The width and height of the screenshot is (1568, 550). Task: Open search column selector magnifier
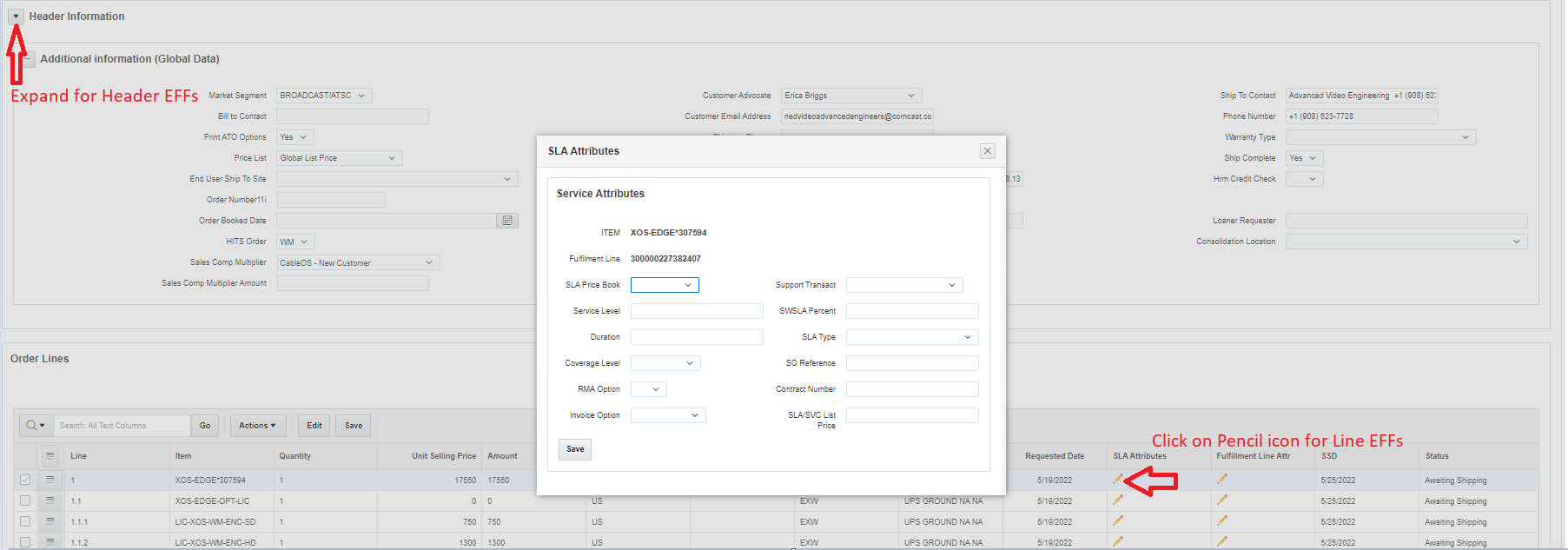coord(35,426)
